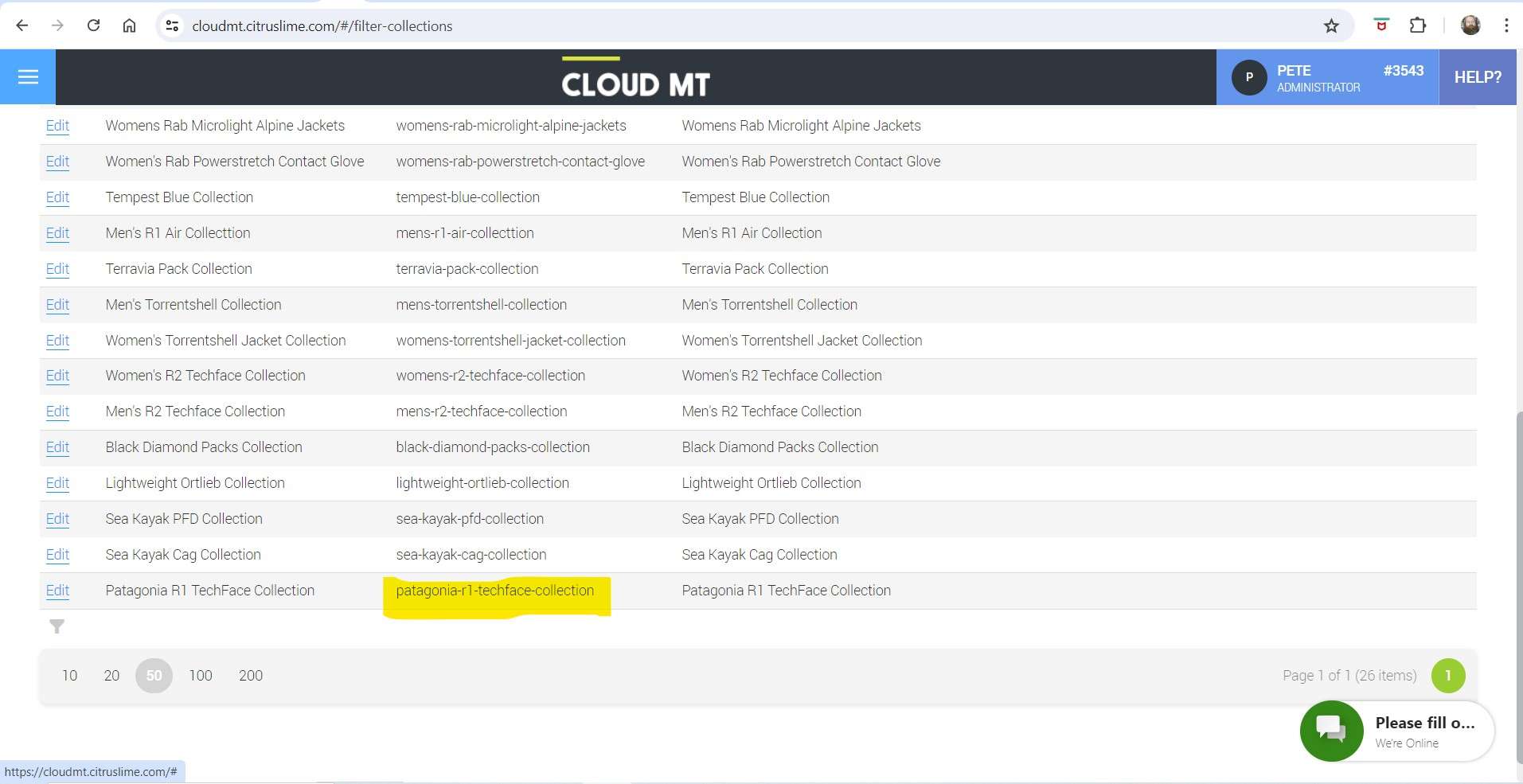The image size is (1523, 784).
Task: Reload the current page
Action: point(93,25)
